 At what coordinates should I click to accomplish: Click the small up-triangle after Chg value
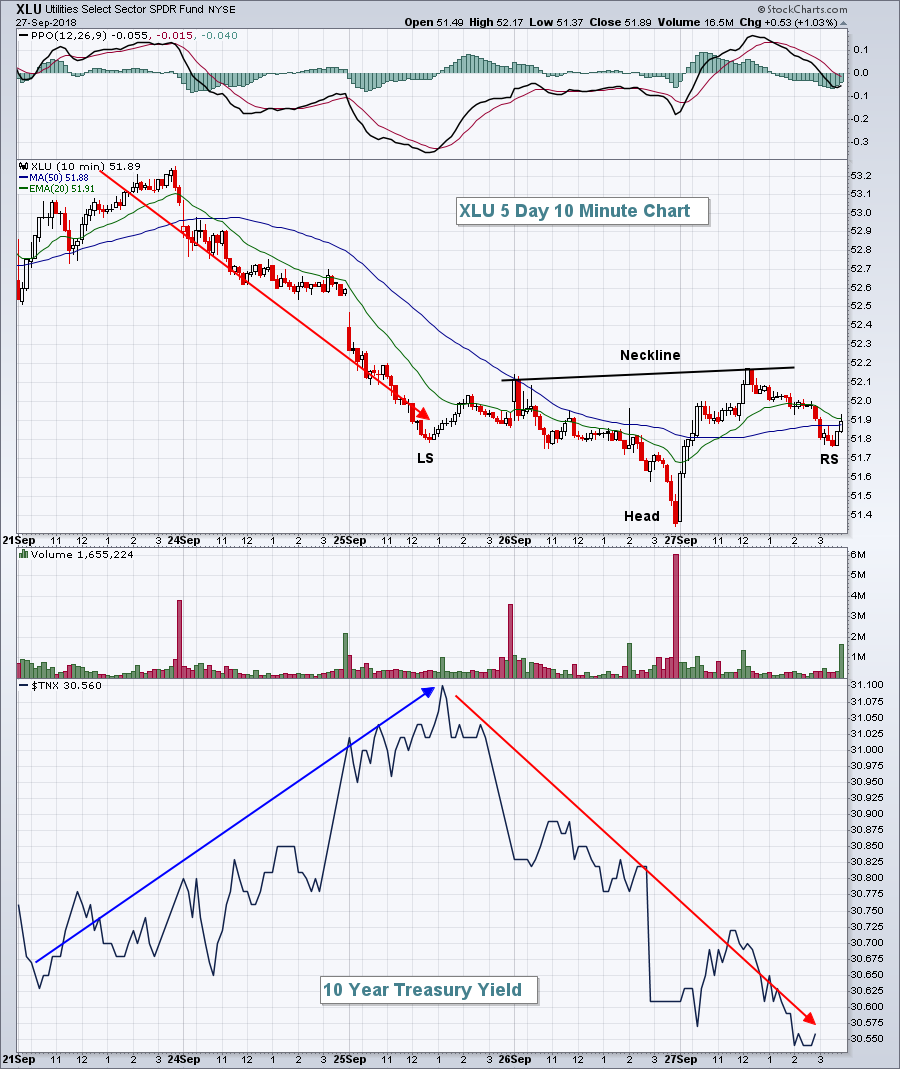[x=843, y=23]
